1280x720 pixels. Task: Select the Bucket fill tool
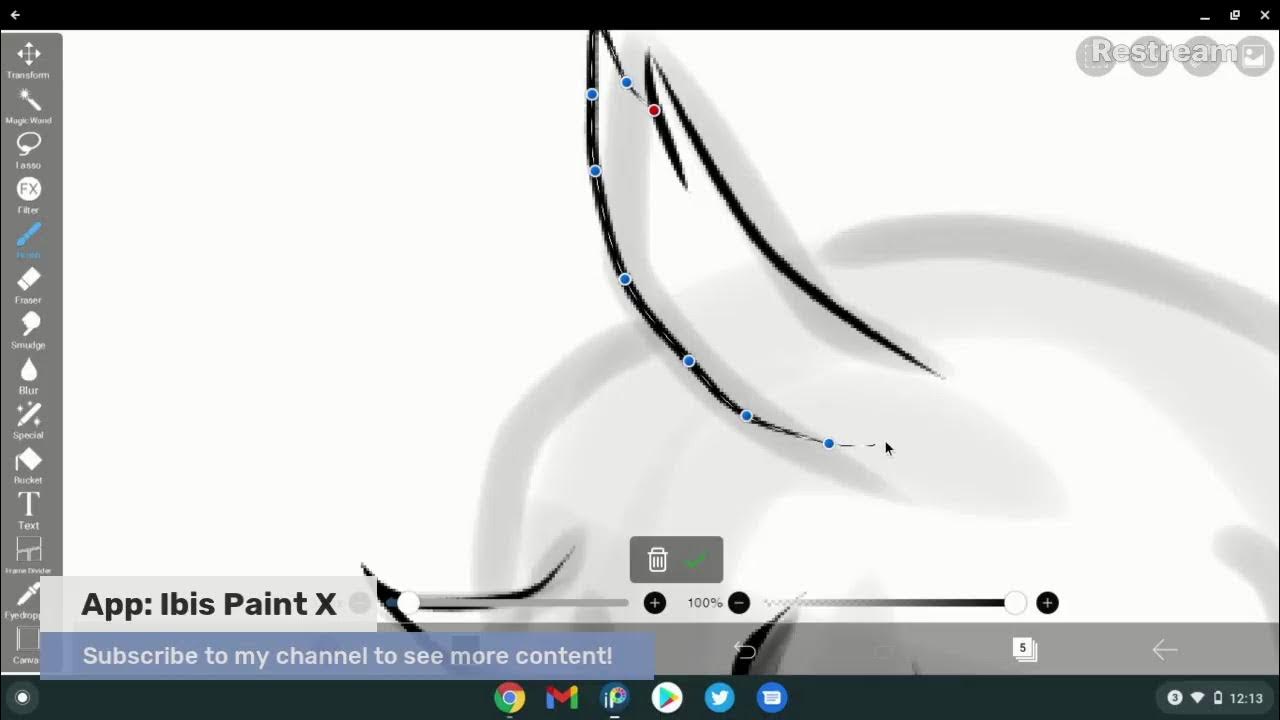coord(28,465)
